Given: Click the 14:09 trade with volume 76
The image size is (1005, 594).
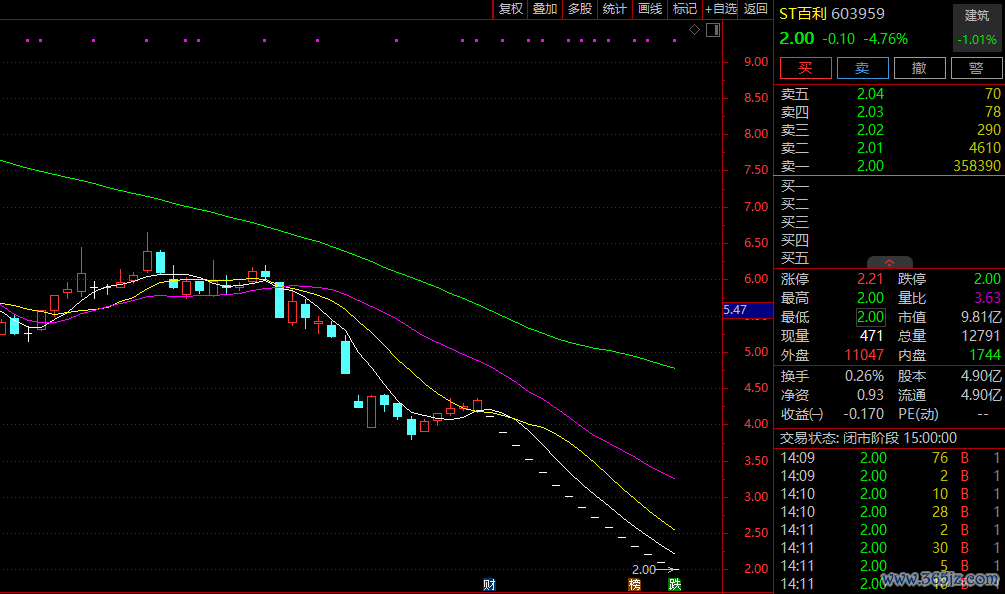Looking at the screenshot, I should tap(890, 458).
